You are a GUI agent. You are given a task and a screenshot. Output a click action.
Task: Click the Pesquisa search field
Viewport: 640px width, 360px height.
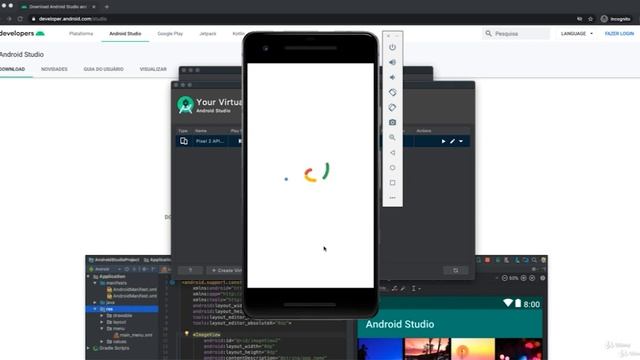pyautogui.click(x=516, y=33)
